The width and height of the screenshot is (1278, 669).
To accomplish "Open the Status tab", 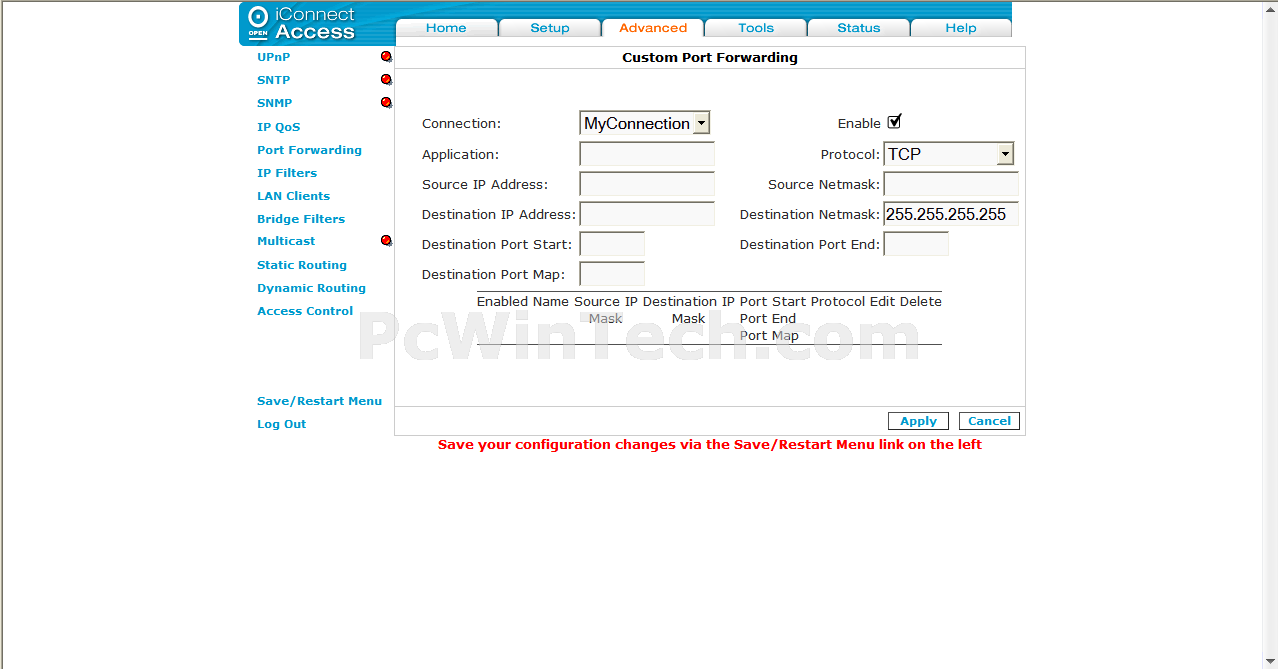I will 859,28.
